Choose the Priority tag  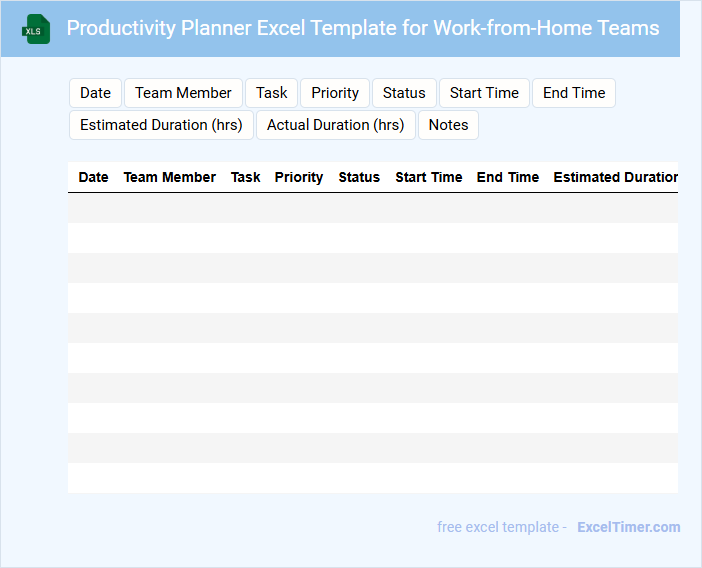click(x=334, y=93)
